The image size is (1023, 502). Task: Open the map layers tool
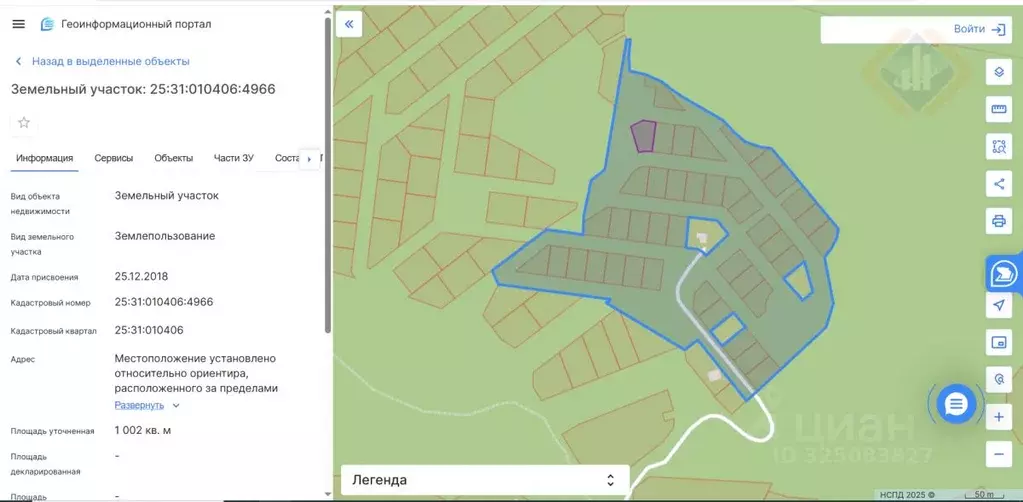[998, 72]
